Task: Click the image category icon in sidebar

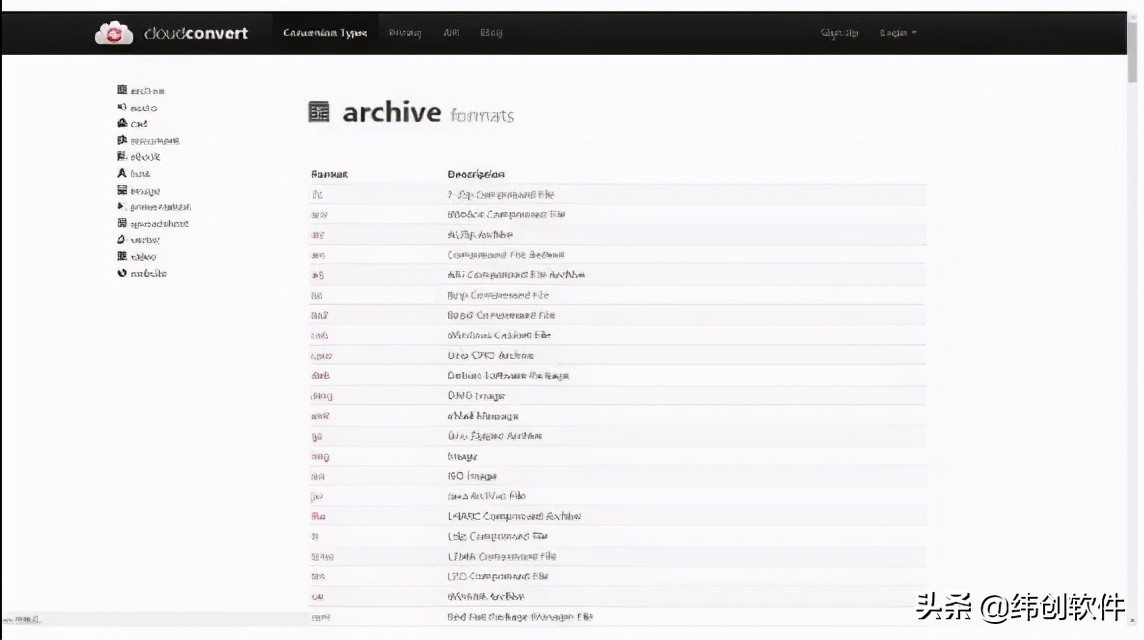Action: (x=122, y=190)
